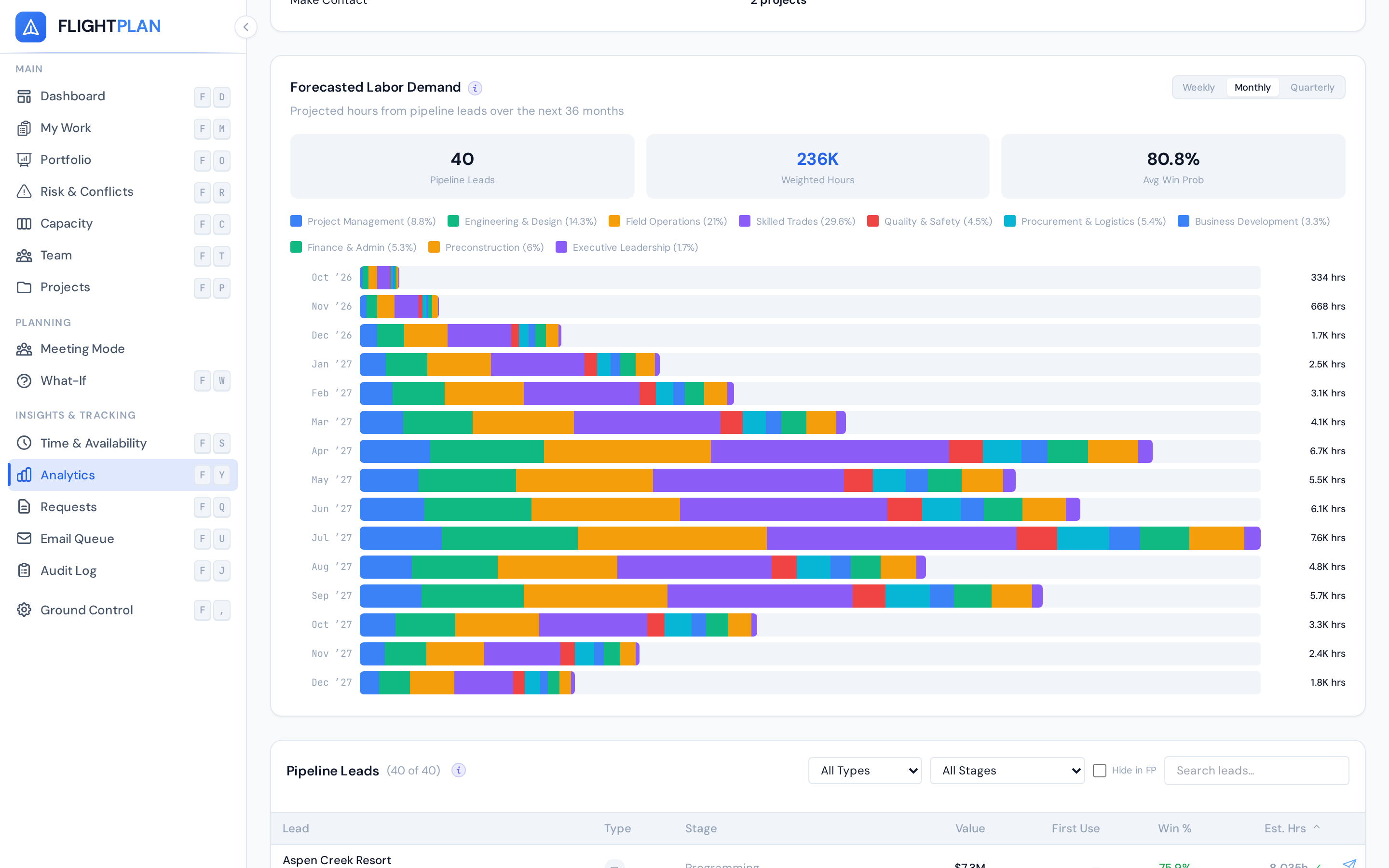Click the FlightPlan logo icon

coord(31,27)
